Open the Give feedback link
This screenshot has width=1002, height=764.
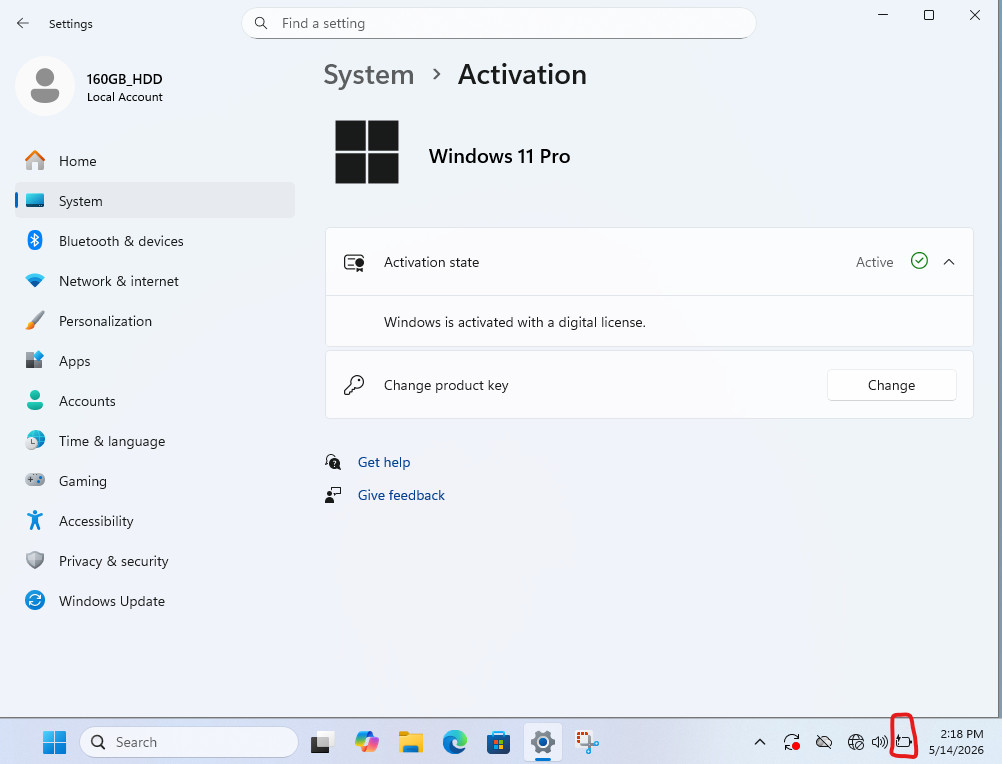(x=401, y=495)
